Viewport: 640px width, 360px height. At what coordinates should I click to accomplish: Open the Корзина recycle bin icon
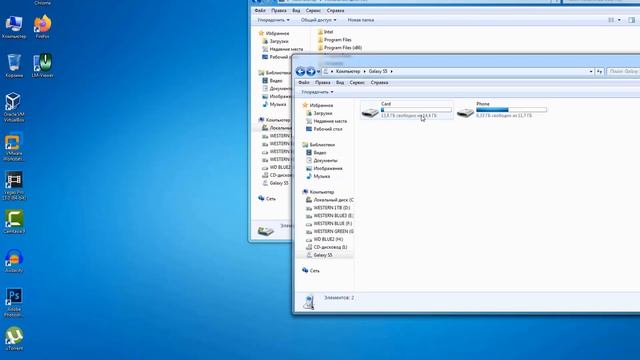click(x=14, y=66)
